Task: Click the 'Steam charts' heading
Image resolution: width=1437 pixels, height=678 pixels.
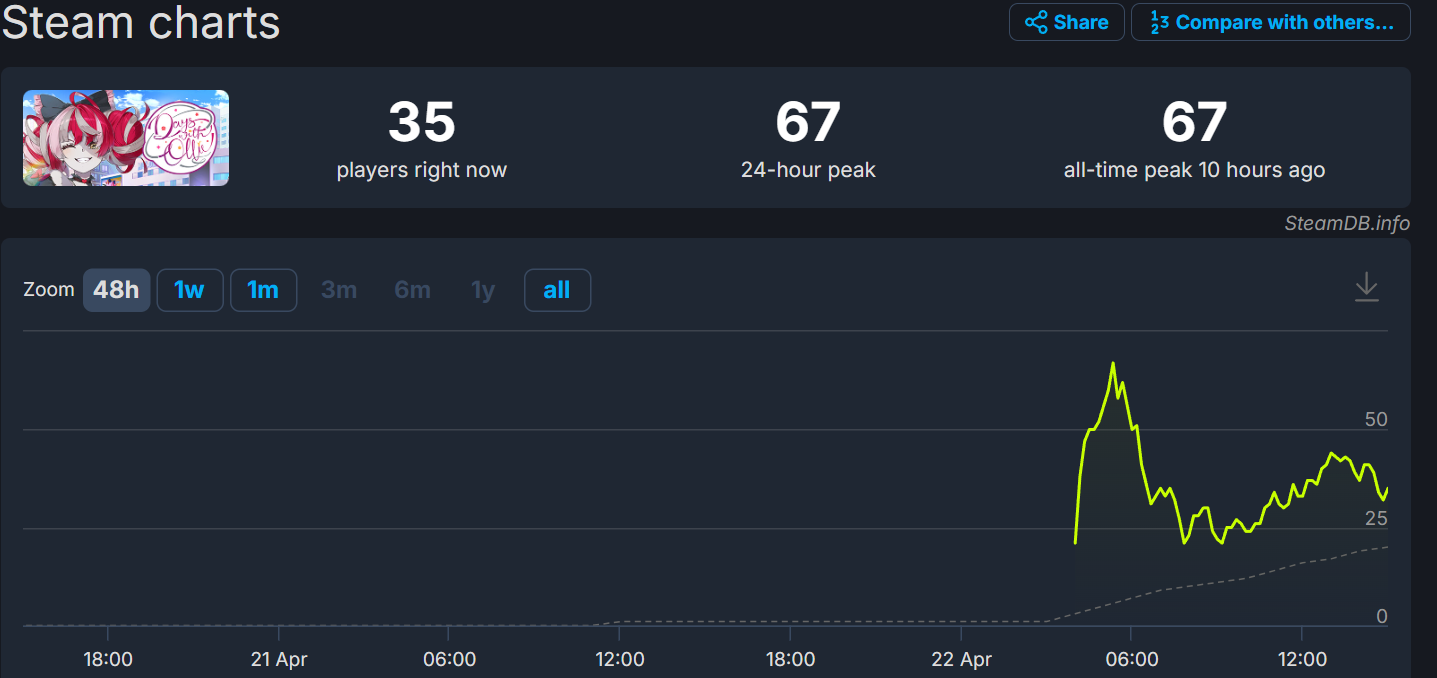Action: (141, 22)
